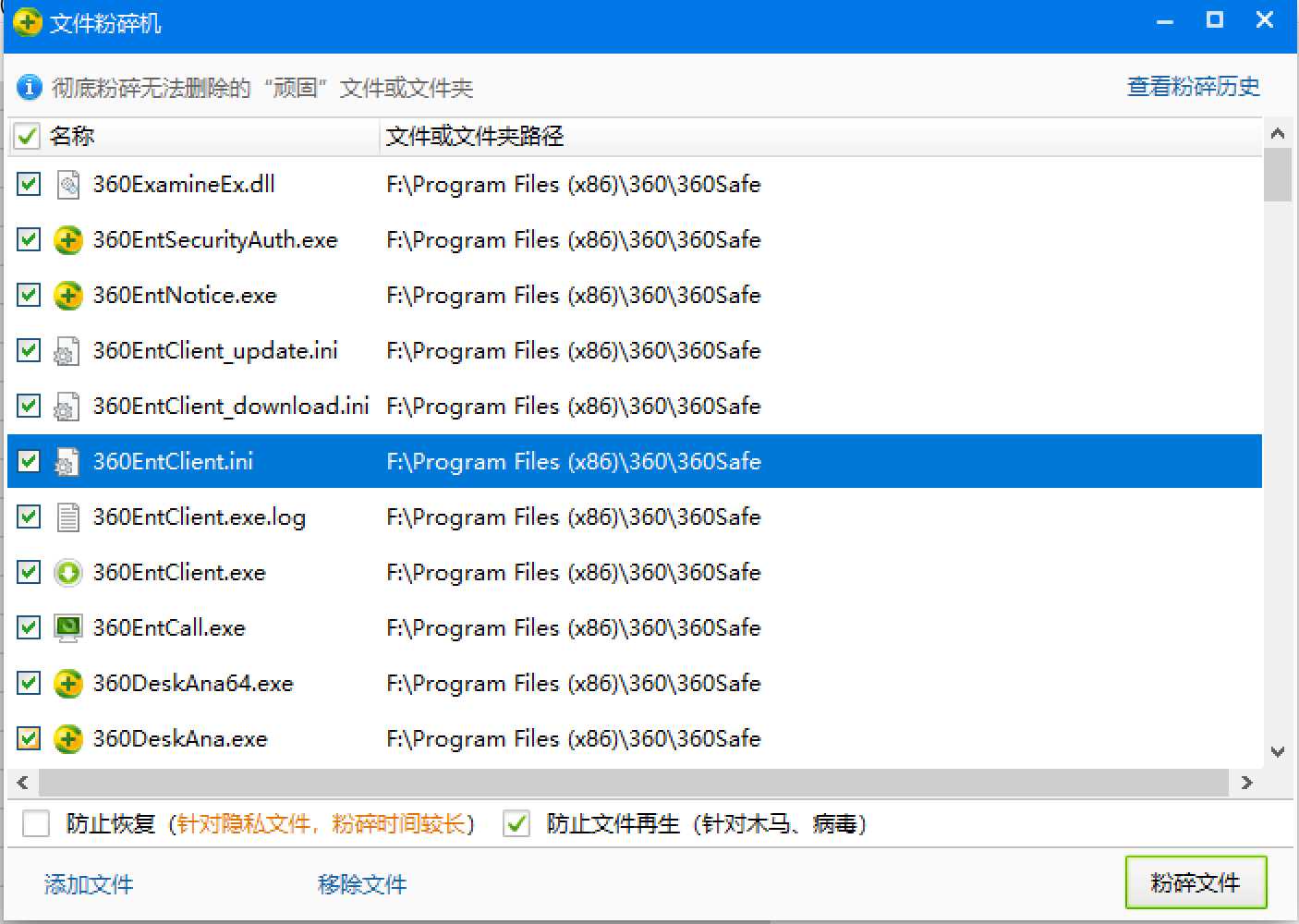Click the blue info icon beside 彻底粉碎
The image size is (1299, 924).
(x=30, y=88)
